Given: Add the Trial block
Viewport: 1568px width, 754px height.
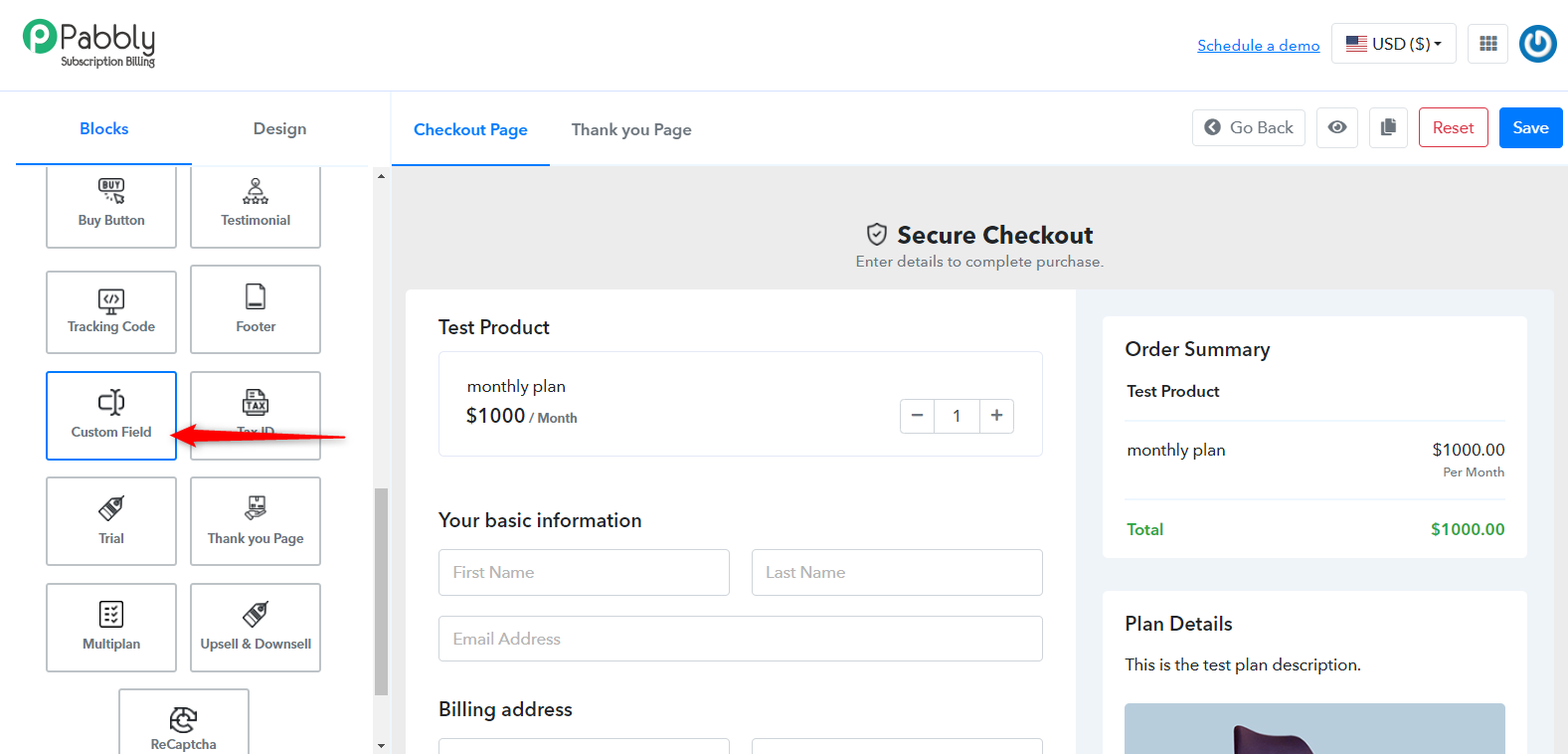Looking at the screenshot, I should click(111, 521).
